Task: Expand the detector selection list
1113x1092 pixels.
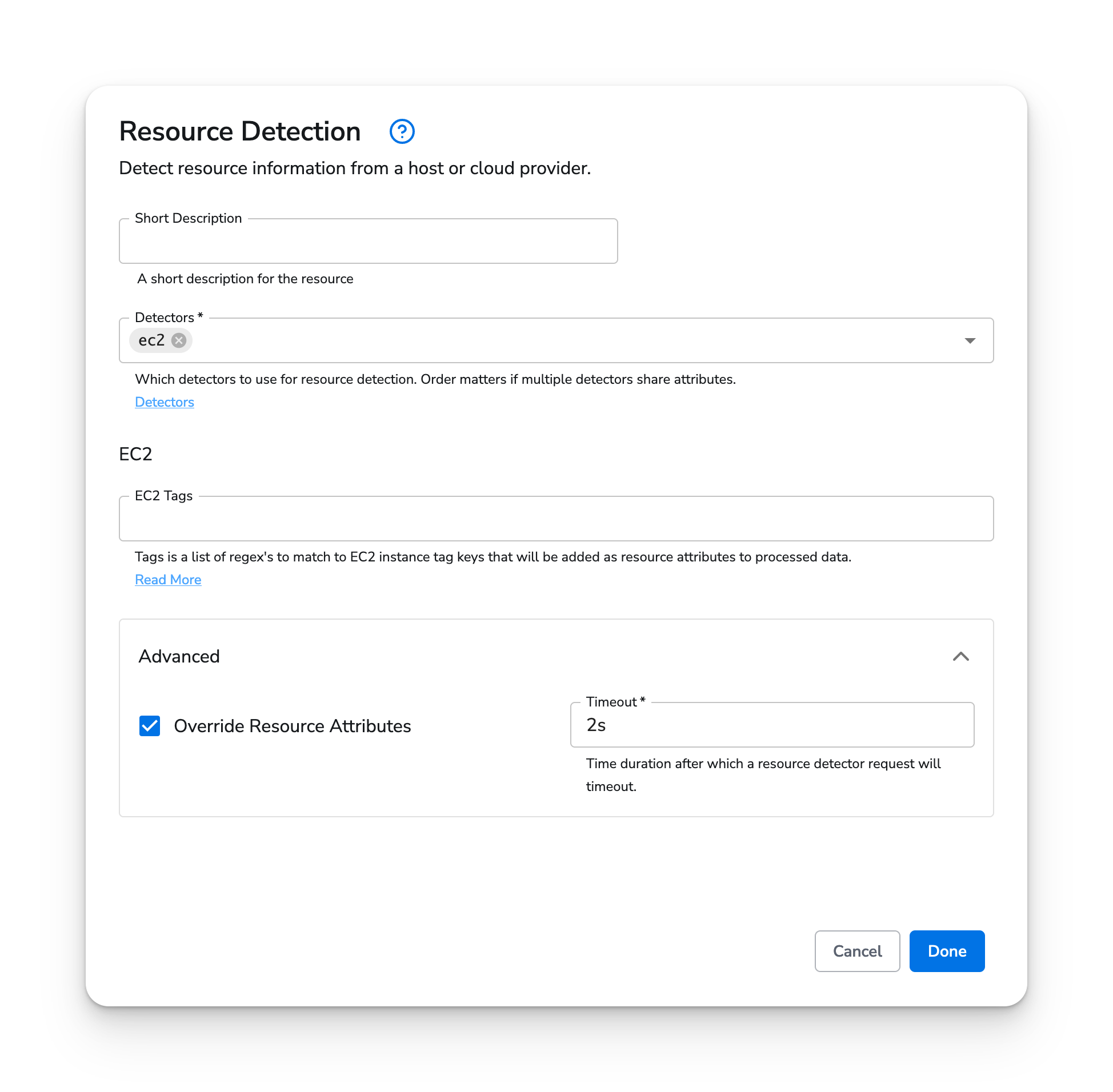Action: tap(970, 340)
